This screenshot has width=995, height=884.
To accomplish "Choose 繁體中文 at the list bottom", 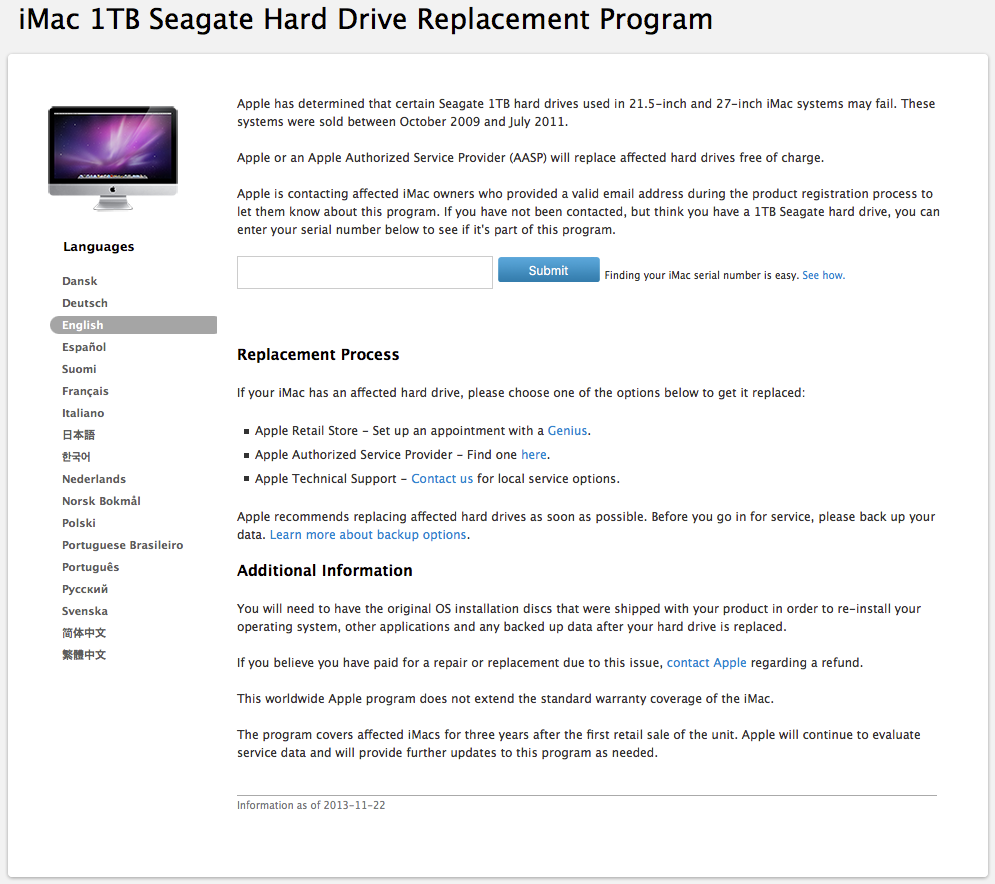I will 84,655.
